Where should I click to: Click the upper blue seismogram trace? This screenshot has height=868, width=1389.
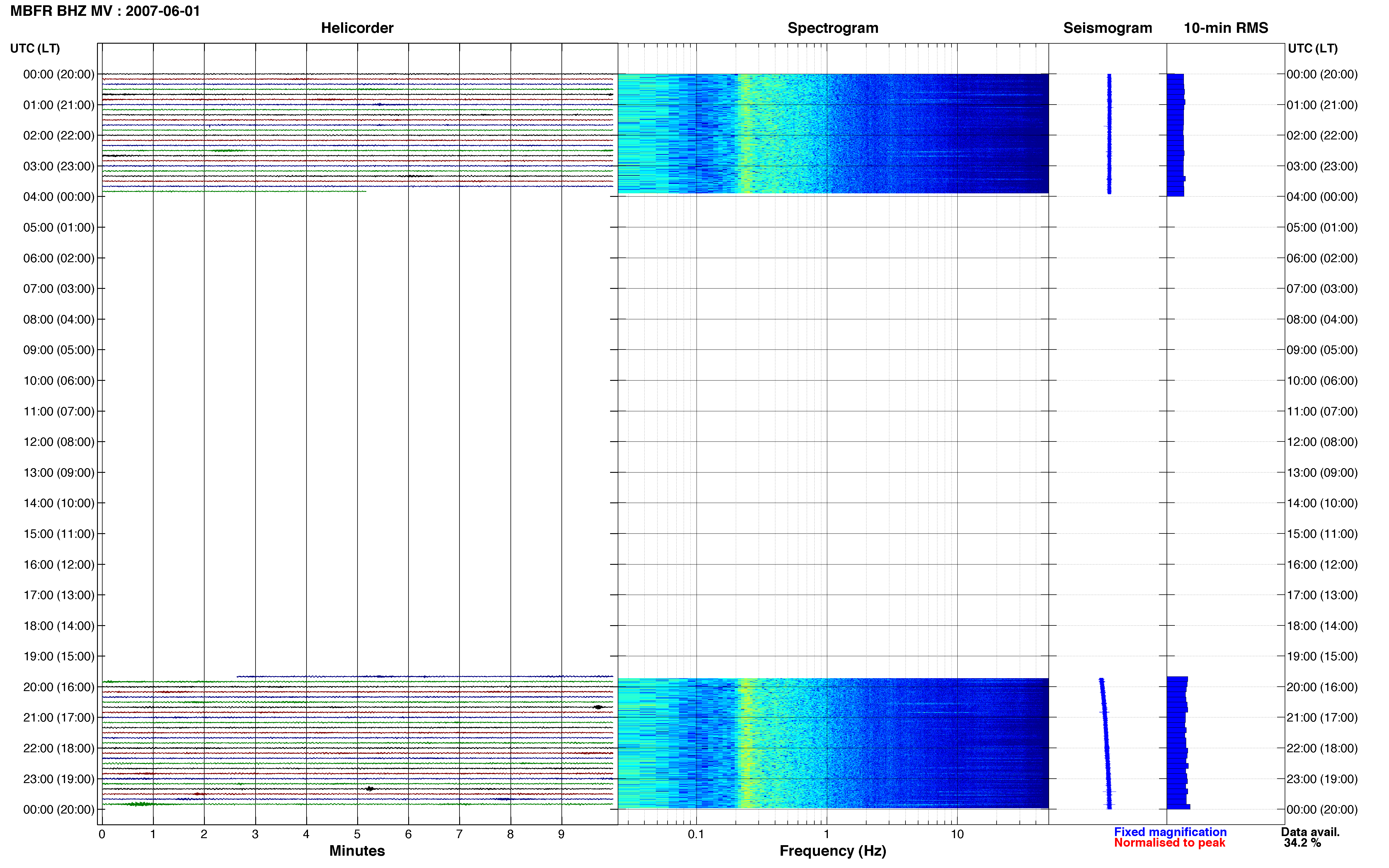[x=1109, y=133]
